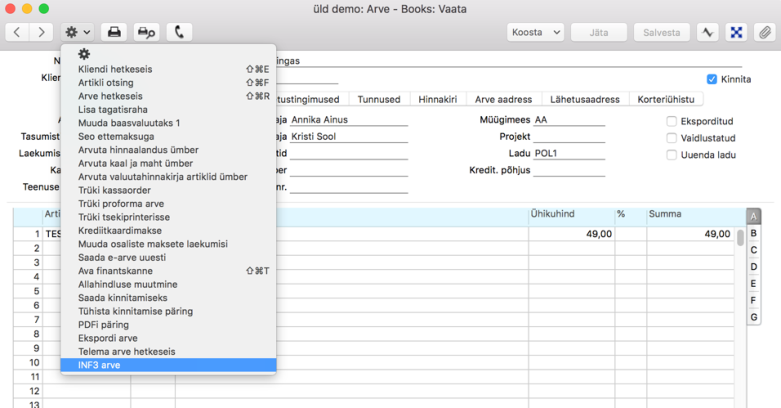Select matrix view C button

tap(754, 250)
